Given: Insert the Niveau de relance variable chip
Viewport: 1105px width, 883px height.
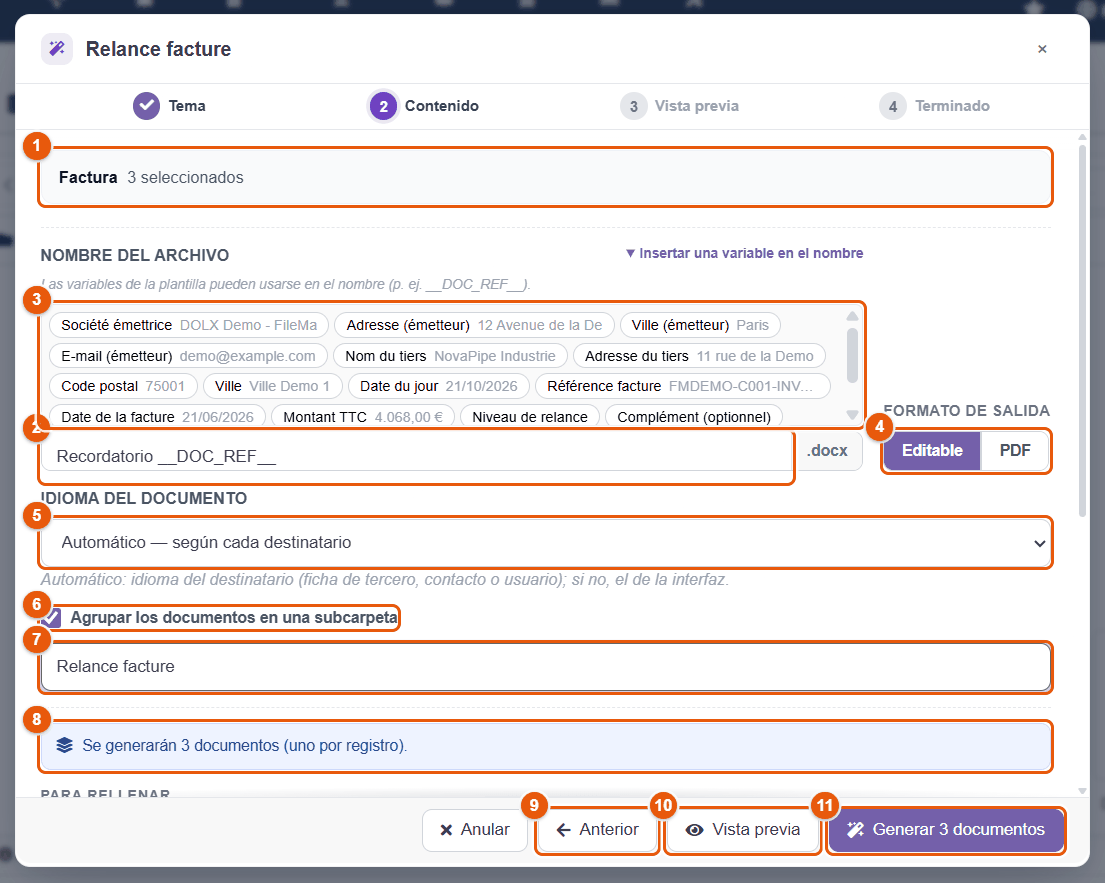Looking at the screenshot, I should [530, 416].
